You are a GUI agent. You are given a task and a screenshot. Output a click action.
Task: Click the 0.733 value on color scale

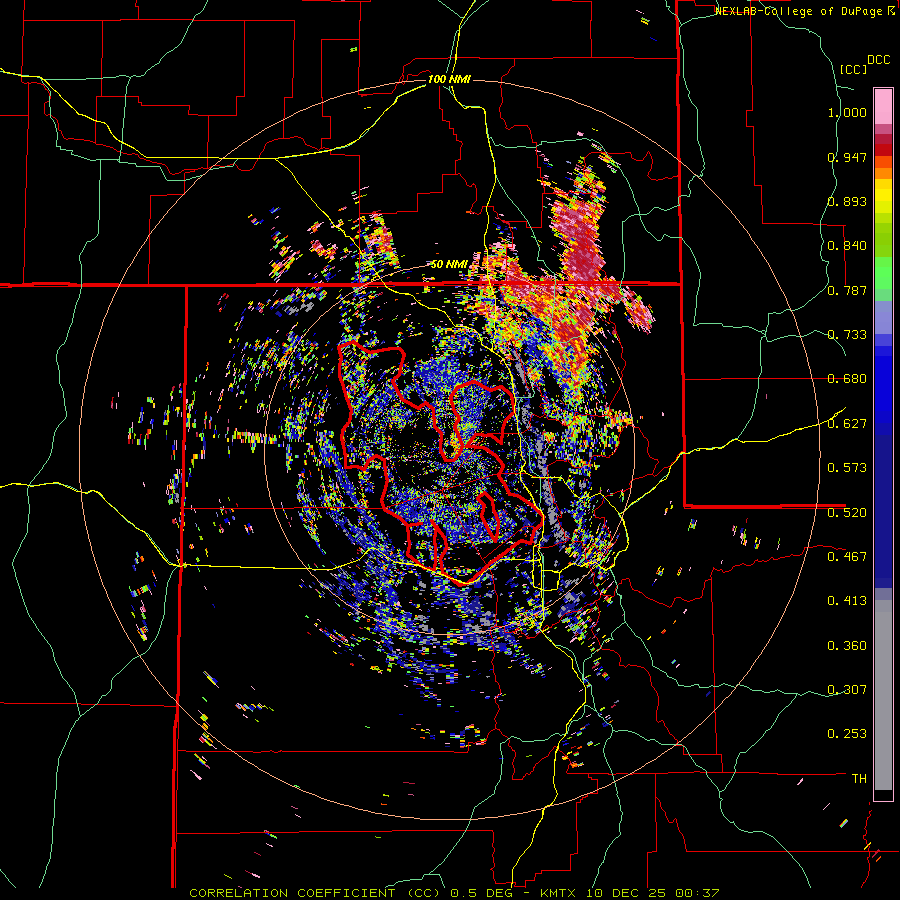pos(847,335)
